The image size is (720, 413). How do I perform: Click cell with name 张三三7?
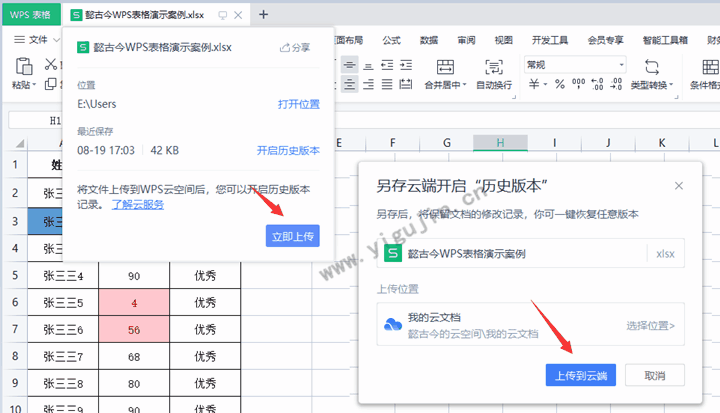pos(63,356)
